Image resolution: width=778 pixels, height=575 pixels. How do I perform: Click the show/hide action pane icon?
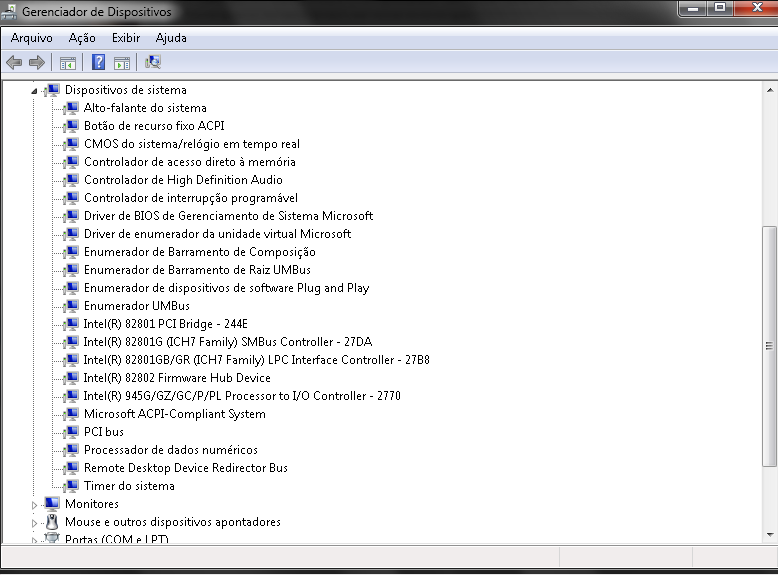pyautogui.click(x=122, y=62)
